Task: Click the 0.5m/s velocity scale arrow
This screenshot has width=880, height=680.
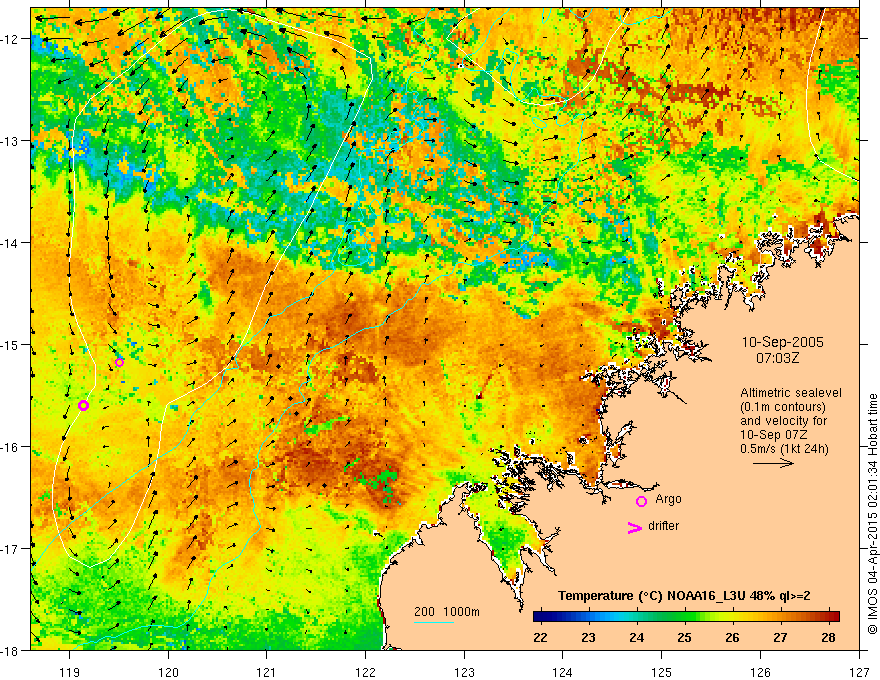Action: click(x=773, y=463)
